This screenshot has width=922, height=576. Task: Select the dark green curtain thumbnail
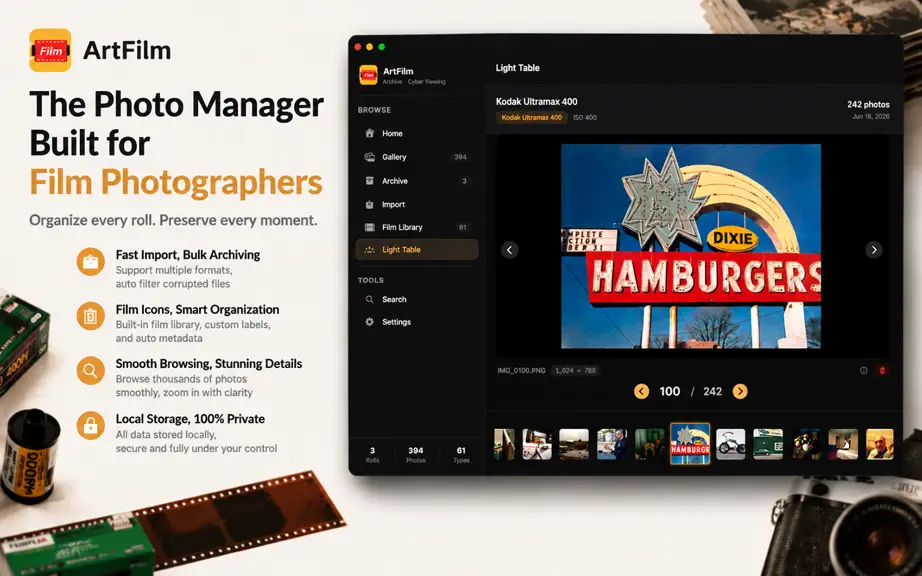[x=649, y=444]
